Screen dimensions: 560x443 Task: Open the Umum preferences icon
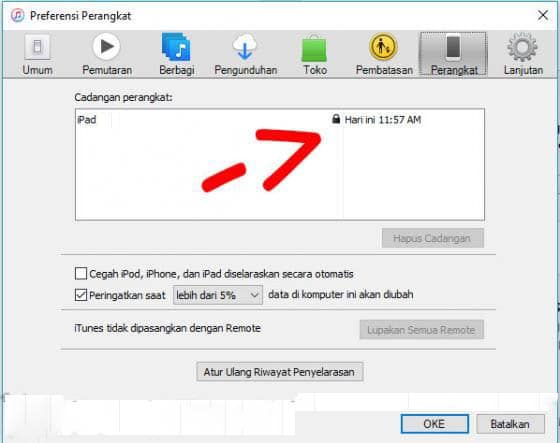pyautogui.click(x=37, y=47)
